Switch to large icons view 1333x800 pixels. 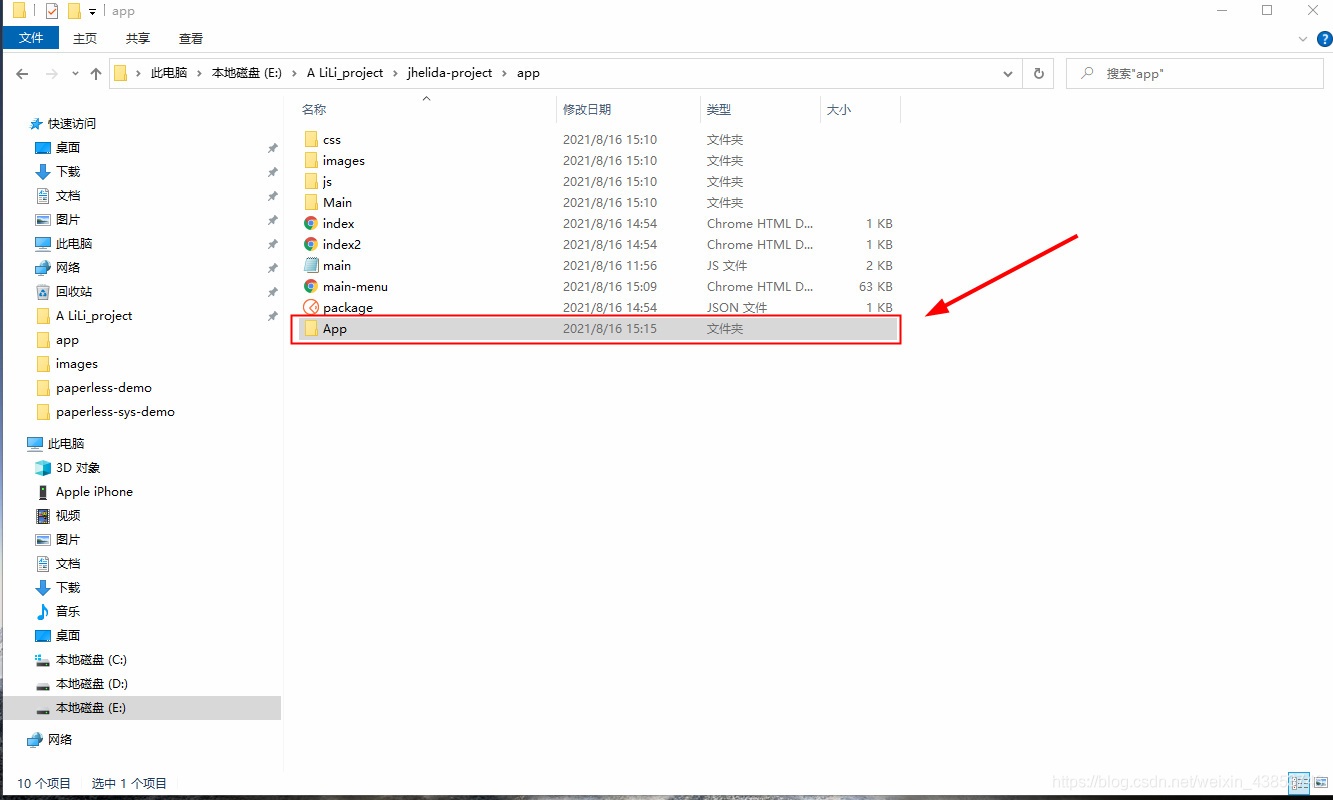1321,783
